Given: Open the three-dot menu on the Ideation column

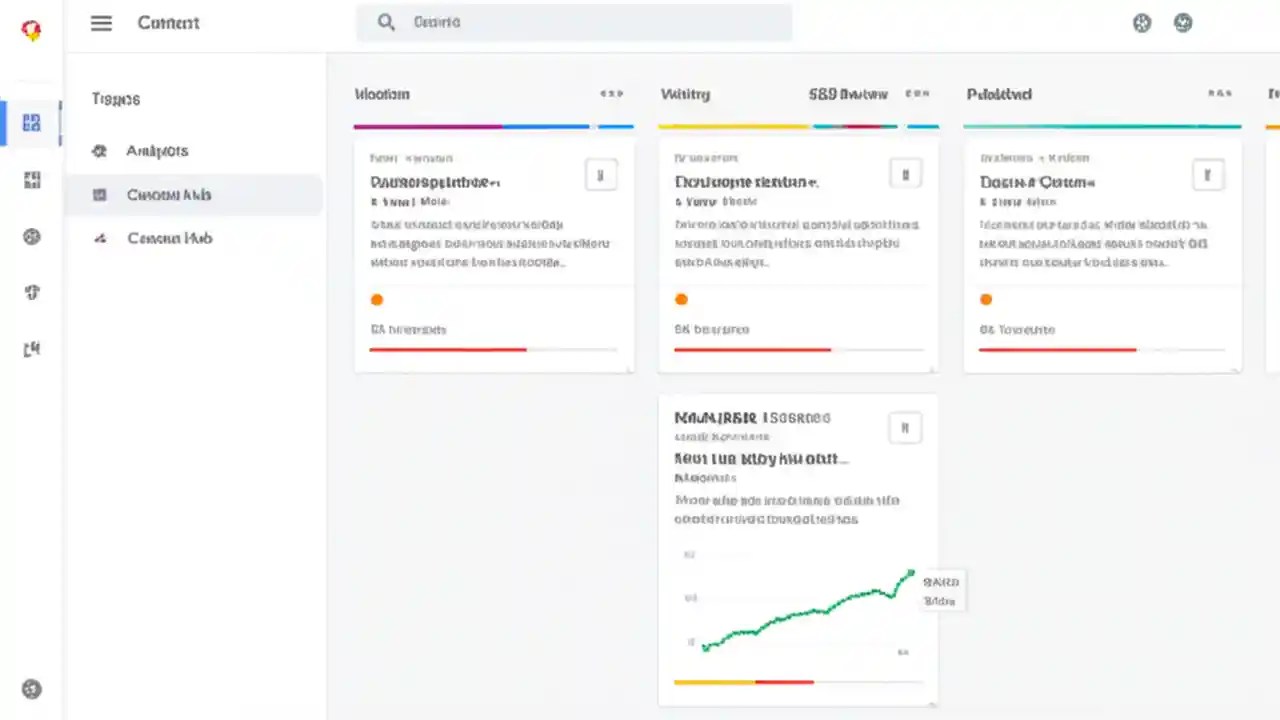Looking at the screenshot, I should pos(611,93).
